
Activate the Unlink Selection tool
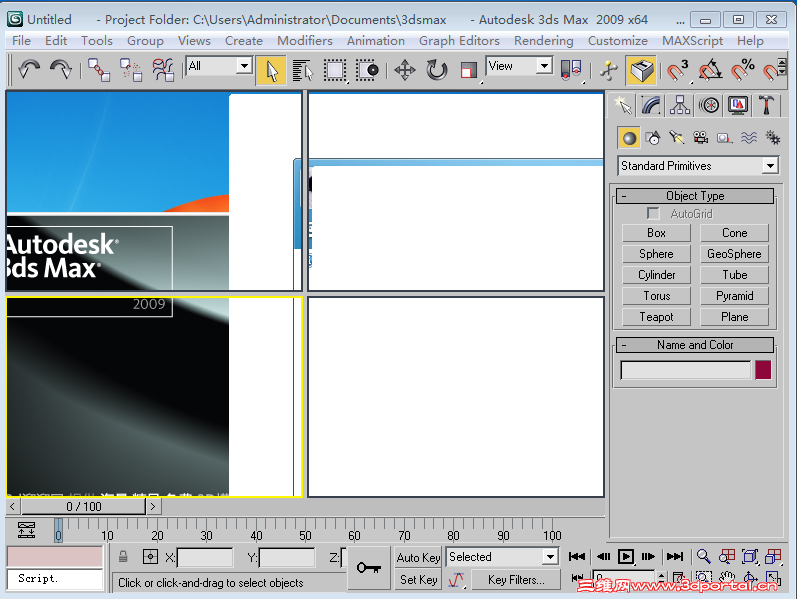[x=131, y=70]
